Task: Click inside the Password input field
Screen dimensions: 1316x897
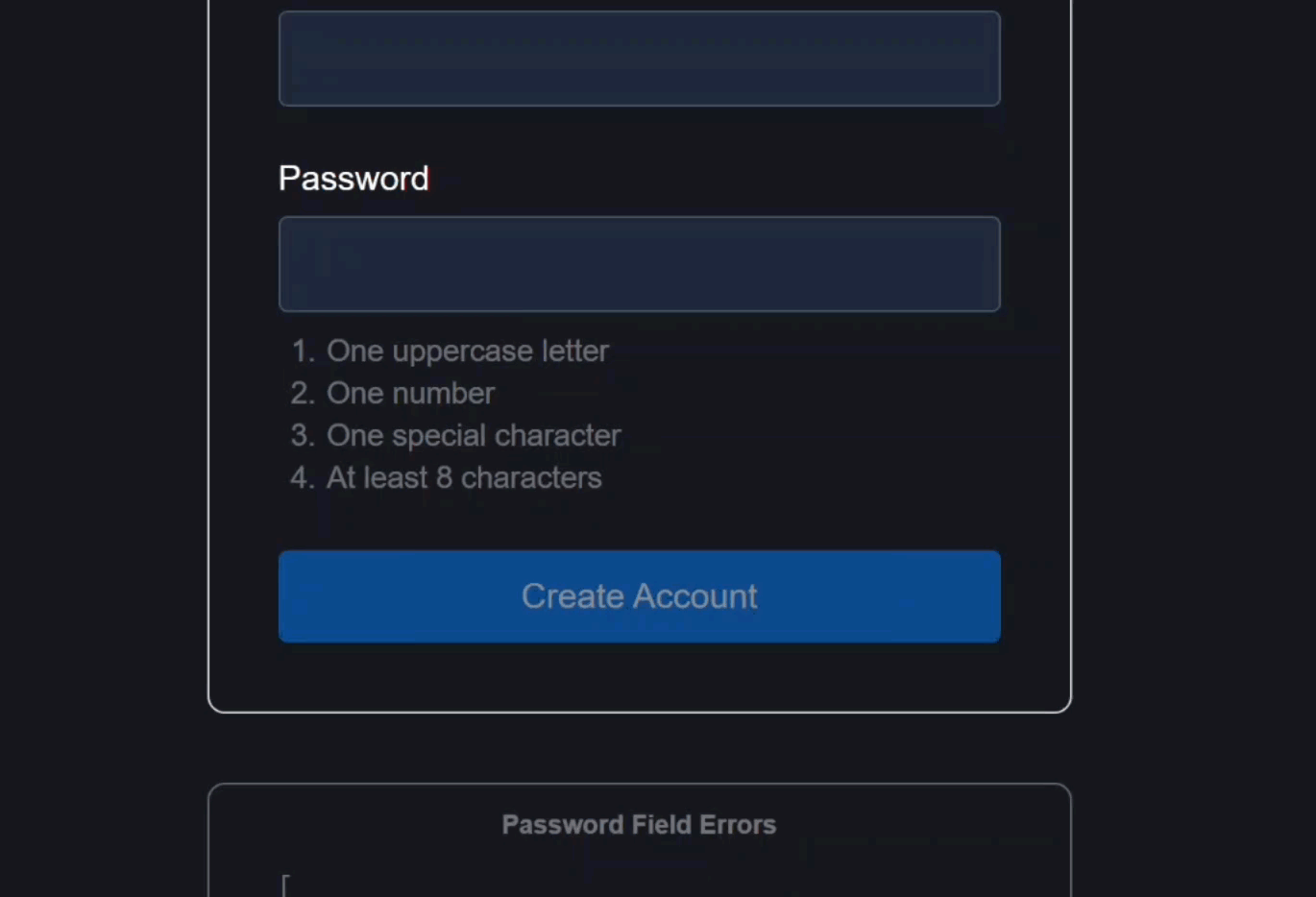Action: 639,264
